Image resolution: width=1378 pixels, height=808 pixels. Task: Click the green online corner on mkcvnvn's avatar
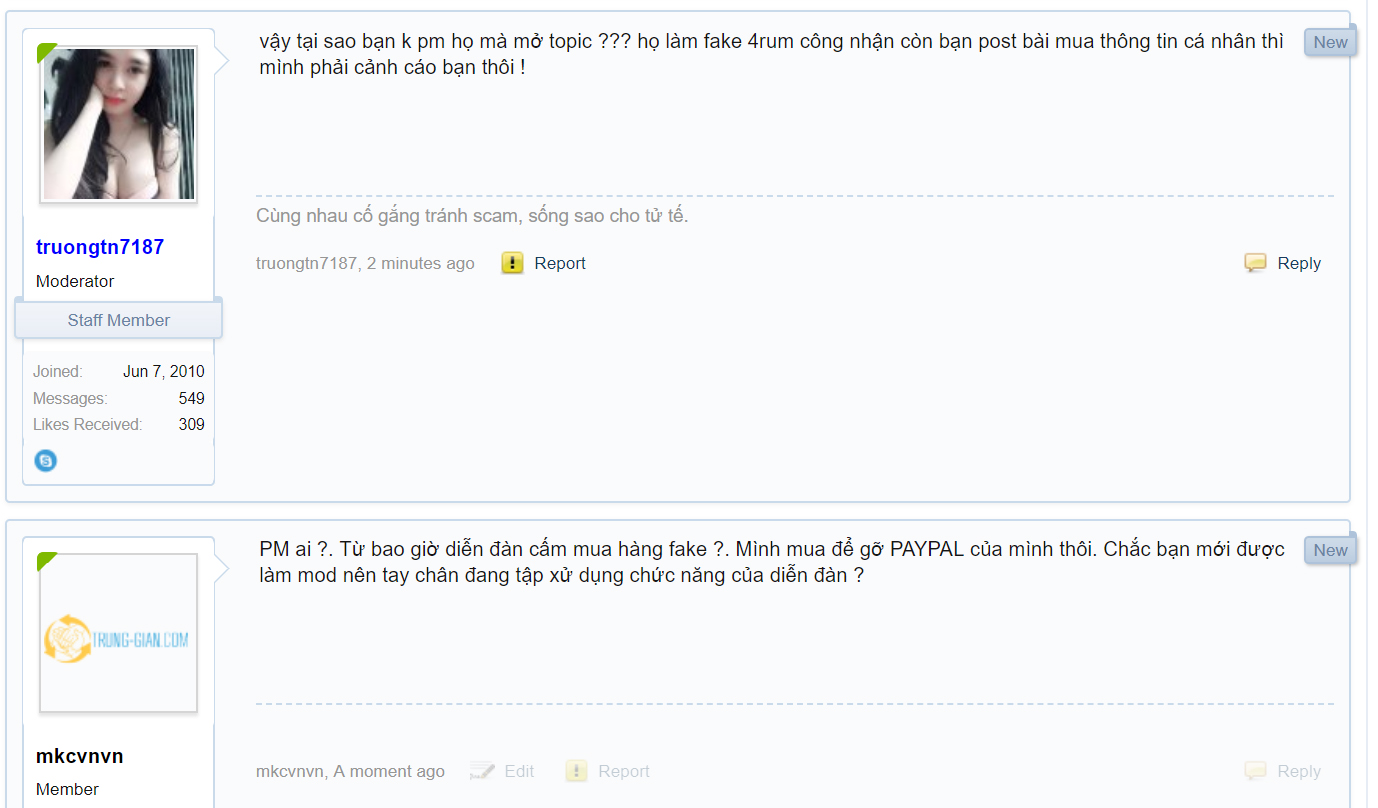click(x=47, y=561)
